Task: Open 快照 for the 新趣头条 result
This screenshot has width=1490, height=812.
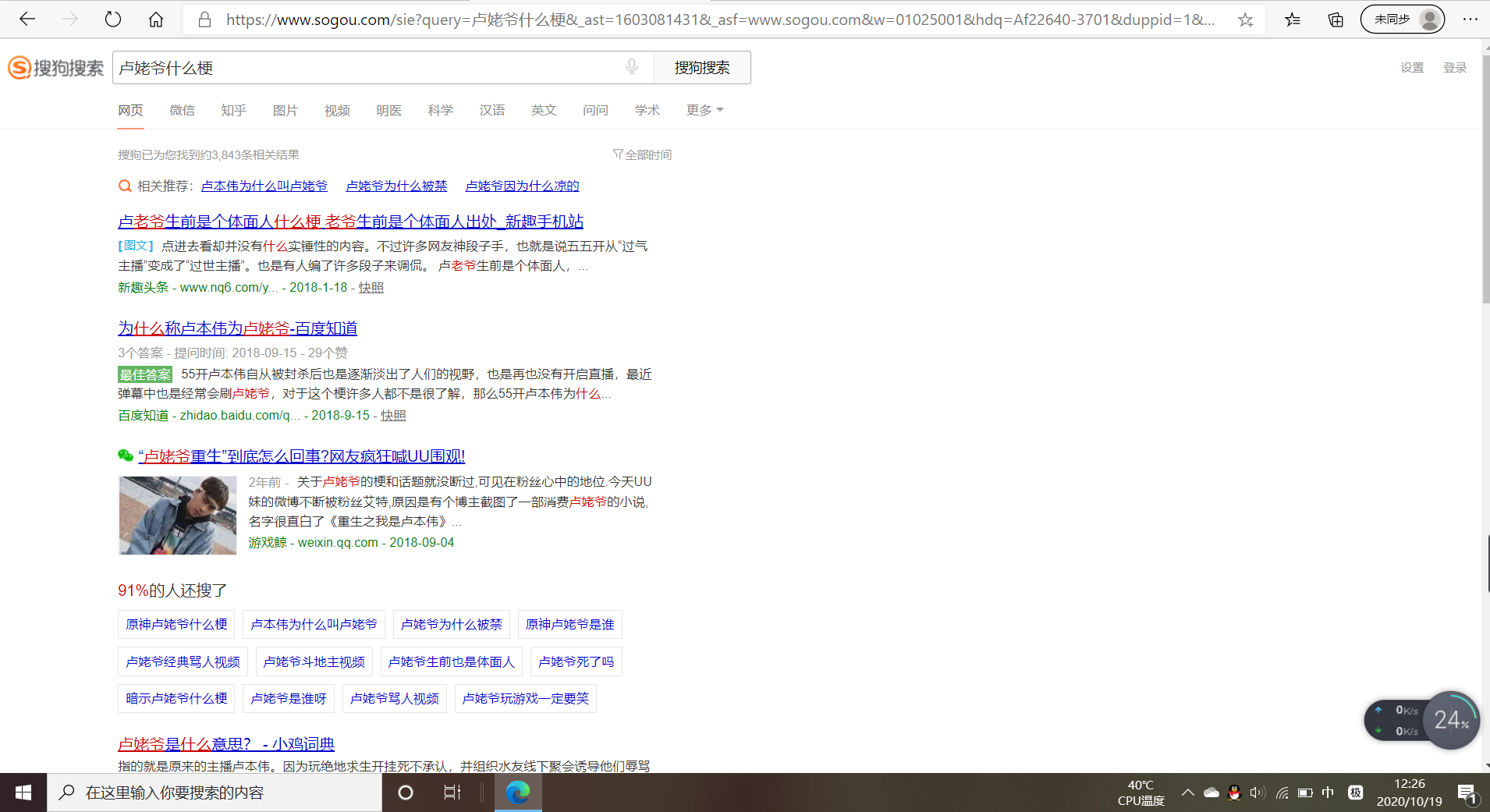Action: (x=371, y=287)
